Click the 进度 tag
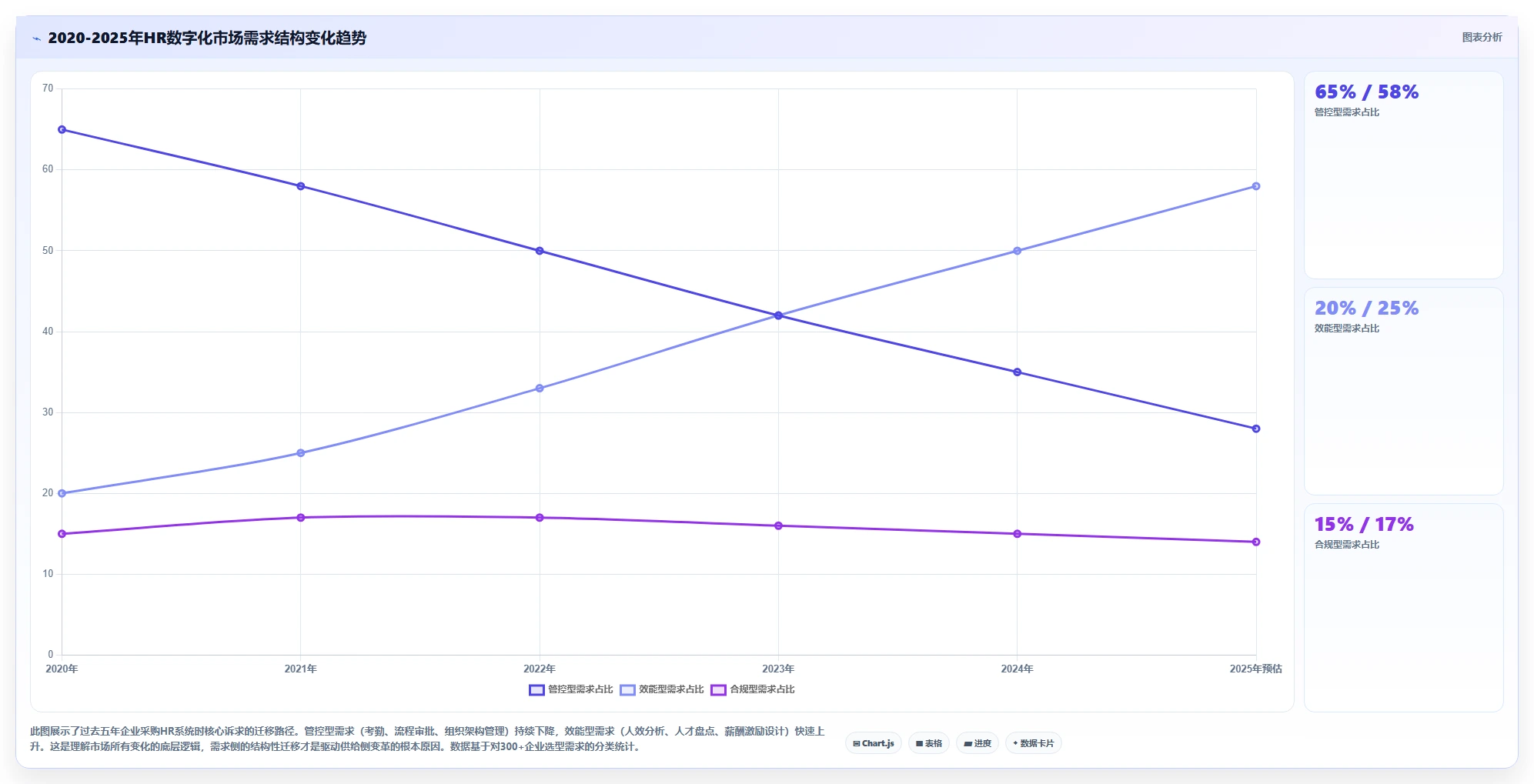 [x=978, y=743]
